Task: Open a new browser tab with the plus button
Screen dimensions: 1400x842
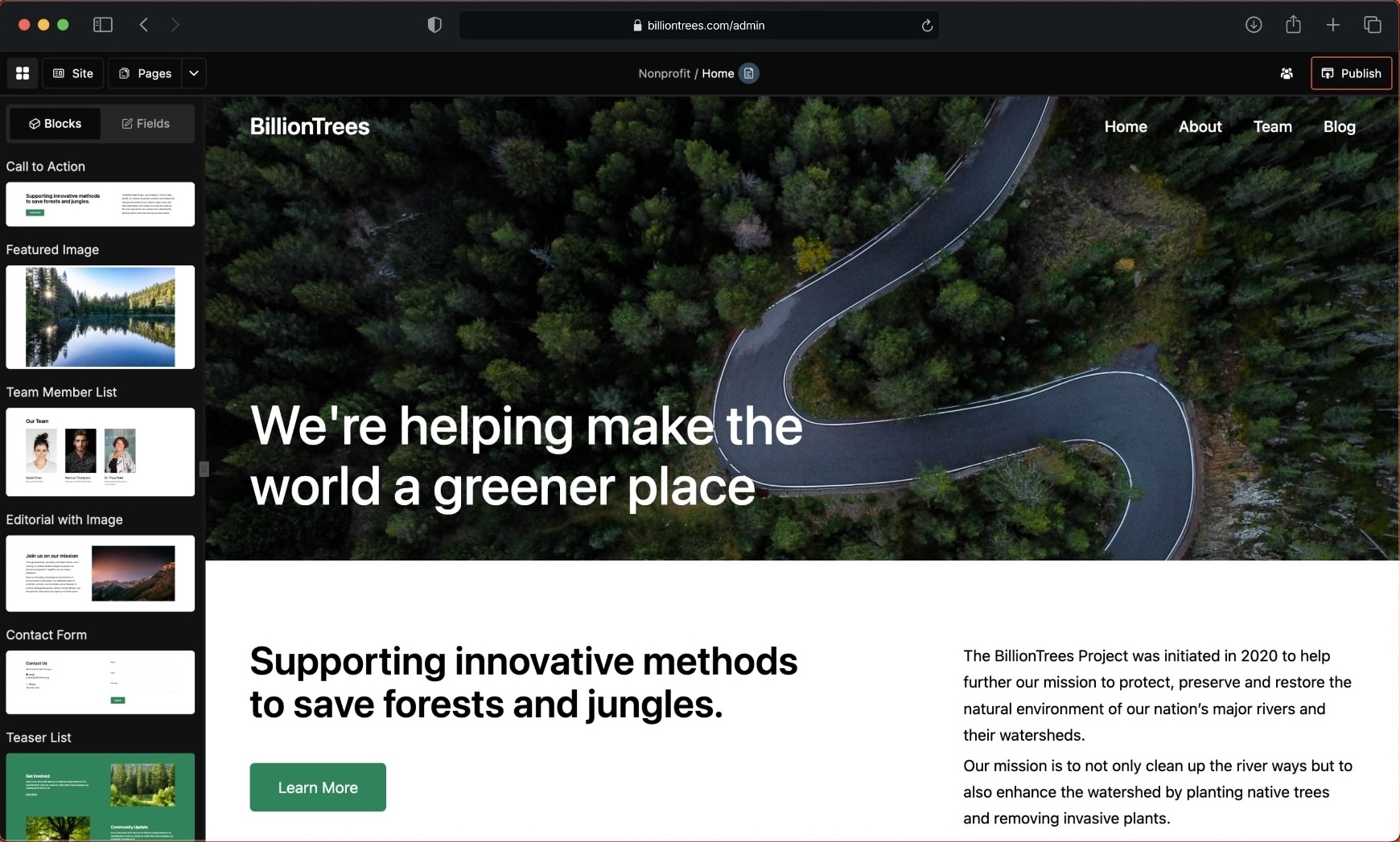Action: pyautogui.click(x=1332, y=25)
